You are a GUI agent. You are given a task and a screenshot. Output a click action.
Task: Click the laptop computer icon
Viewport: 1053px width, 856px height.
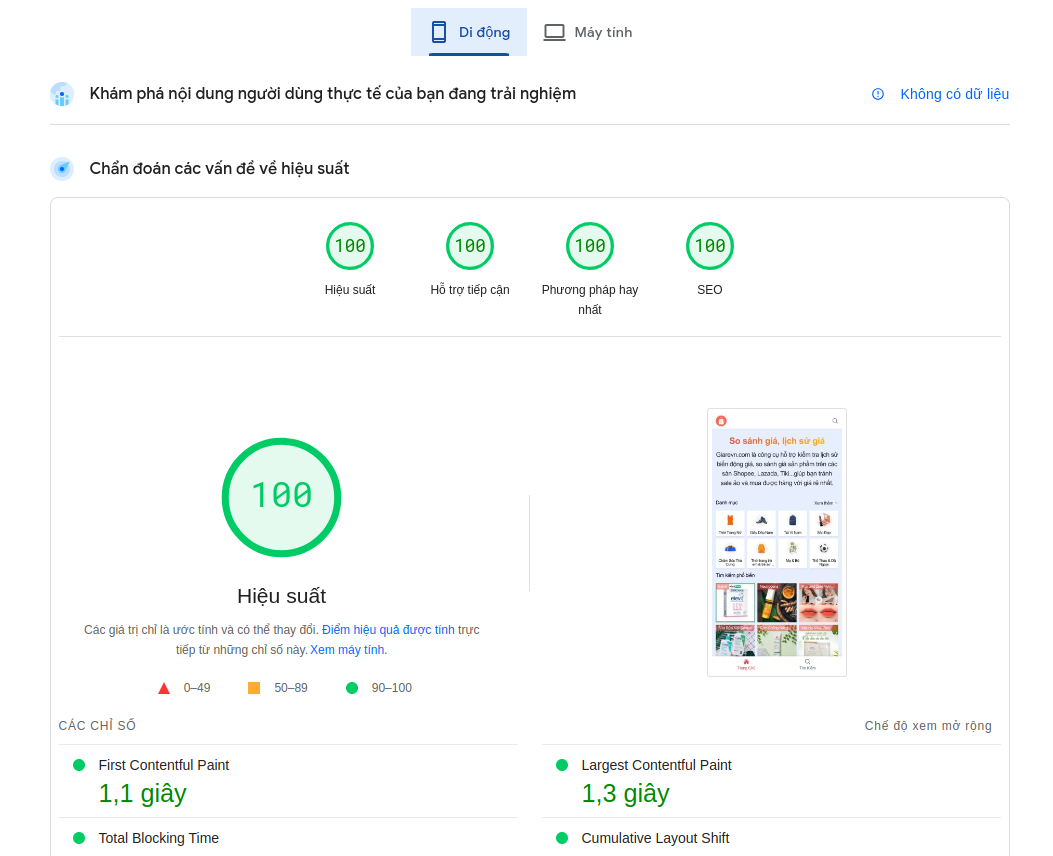click(554, 32)
